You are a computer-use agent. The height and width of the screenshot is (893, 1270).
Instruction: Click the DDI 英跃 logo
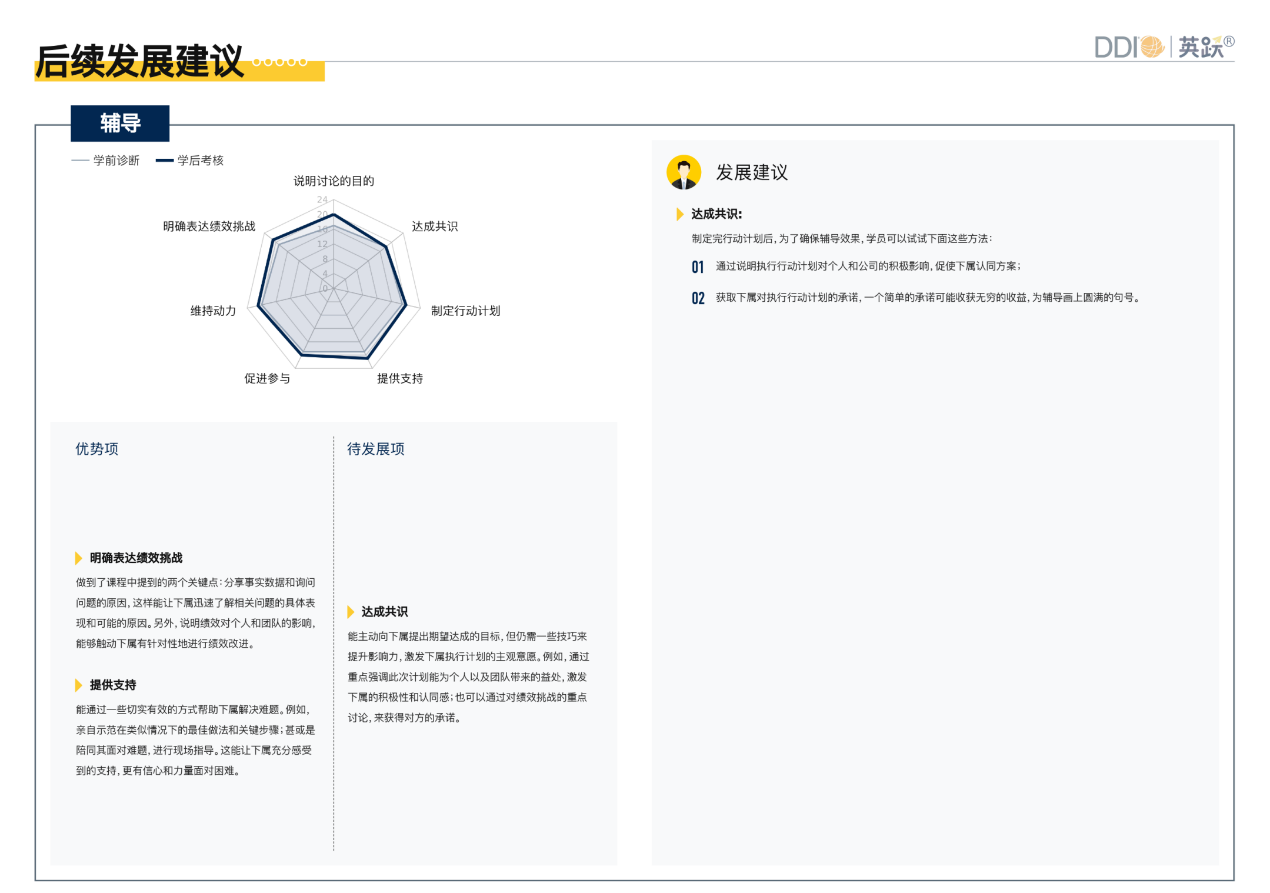(1164, 46)
